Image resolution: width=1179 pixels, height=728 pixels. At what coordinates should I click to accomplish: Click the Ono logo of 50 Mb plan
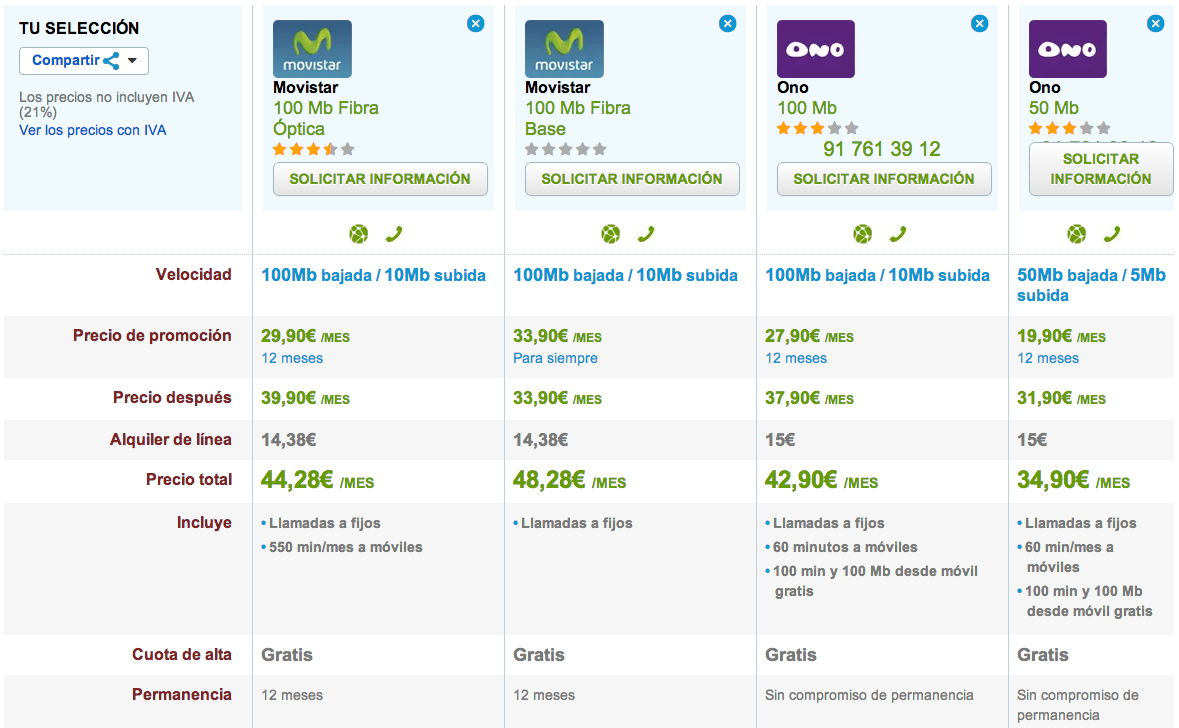tap(1068, 49)
